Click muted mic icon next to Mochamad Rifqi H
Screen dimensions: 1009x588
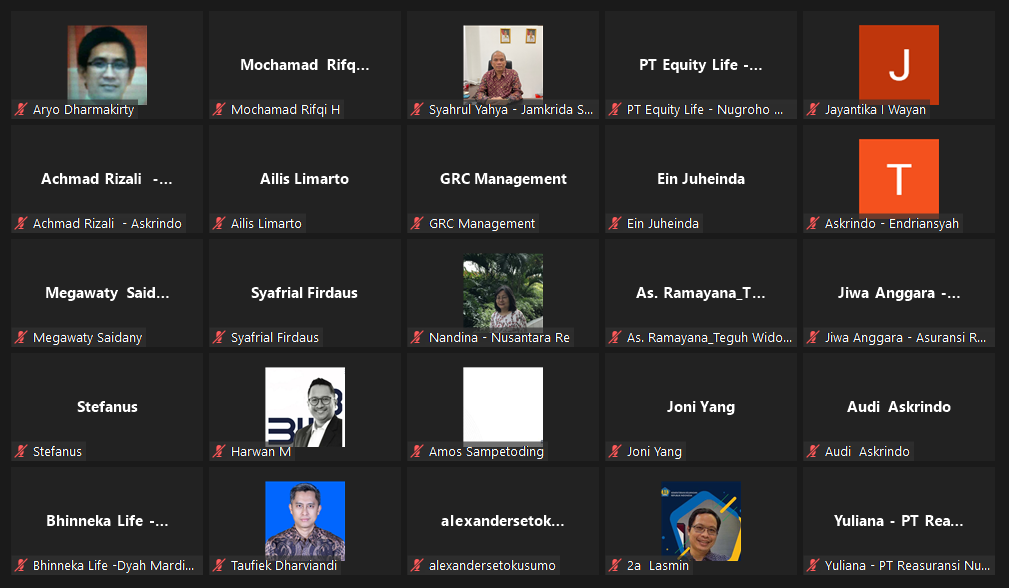(219, 109)
